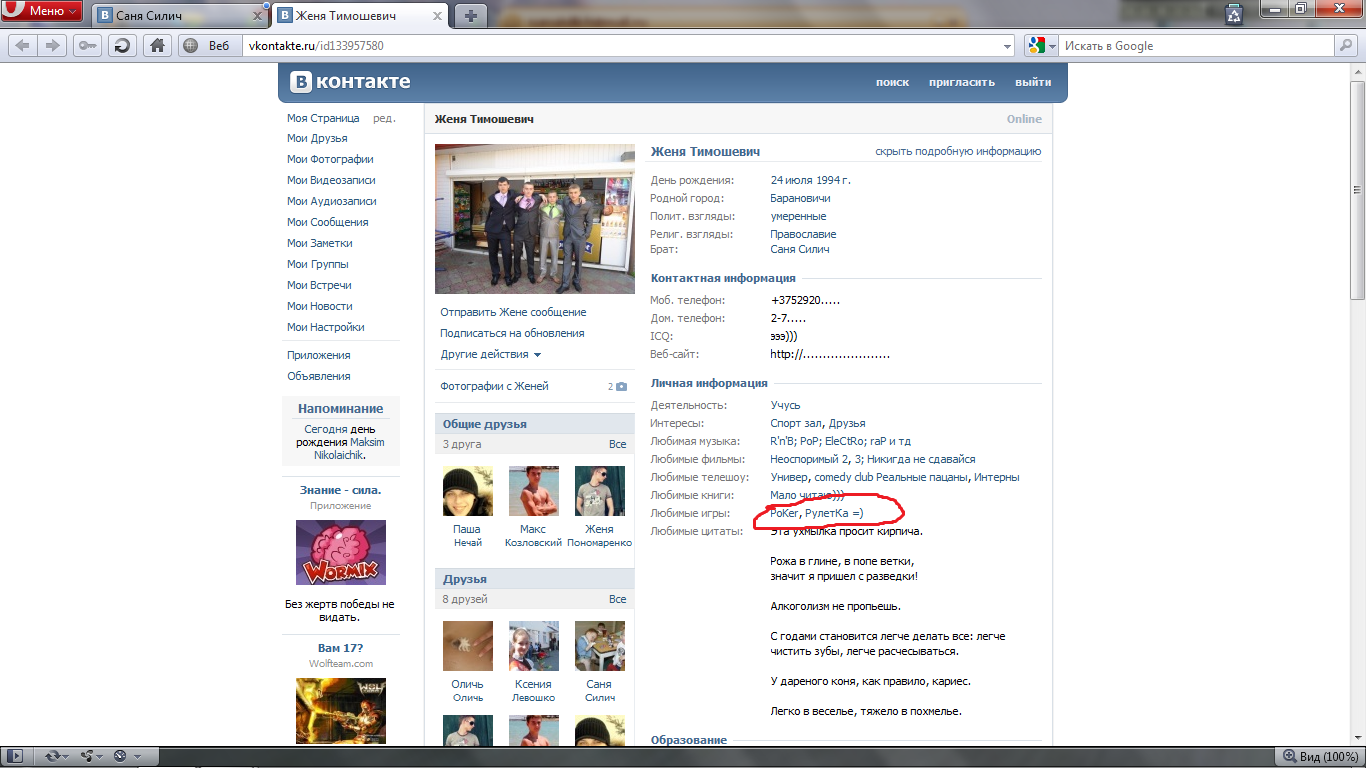Open Олич Олич's avatar
The width and height of the screenshot is (1366, 768).
[x=467, y=646]
